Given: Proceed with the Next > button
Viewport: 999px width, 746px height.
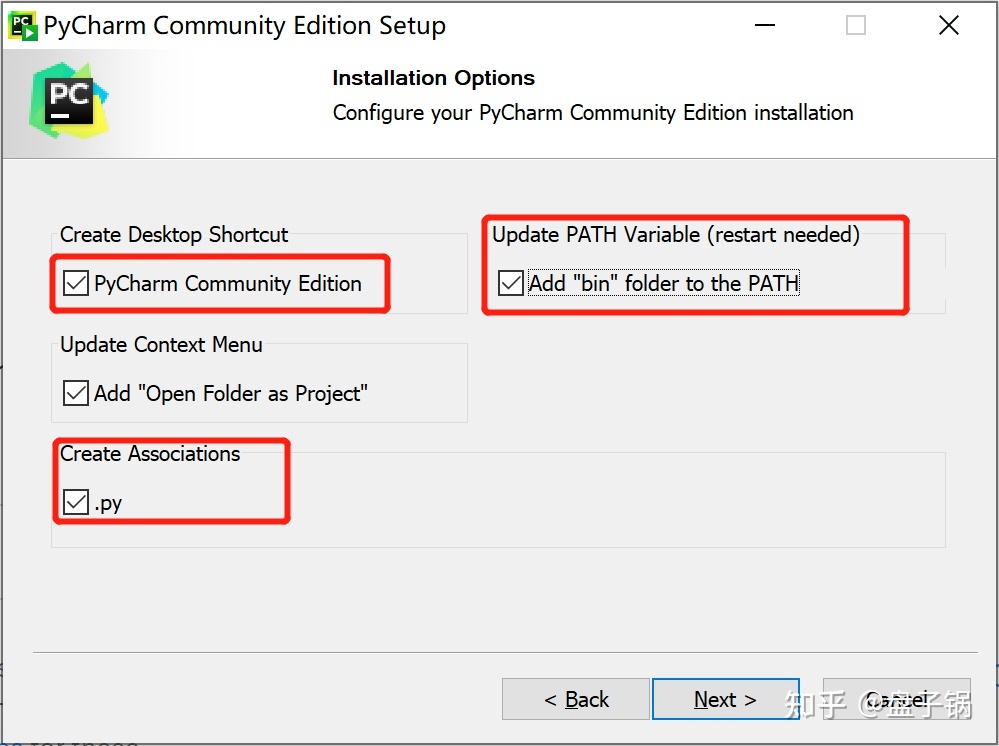Looking at the screenshot, I should [726, 699].
